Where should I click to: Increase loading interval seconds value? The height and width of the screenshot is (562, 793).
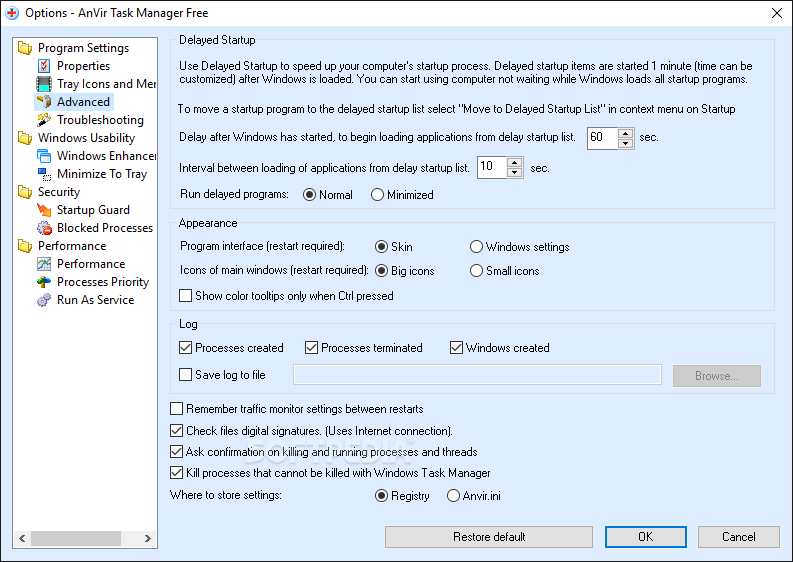tap(514, 163)
